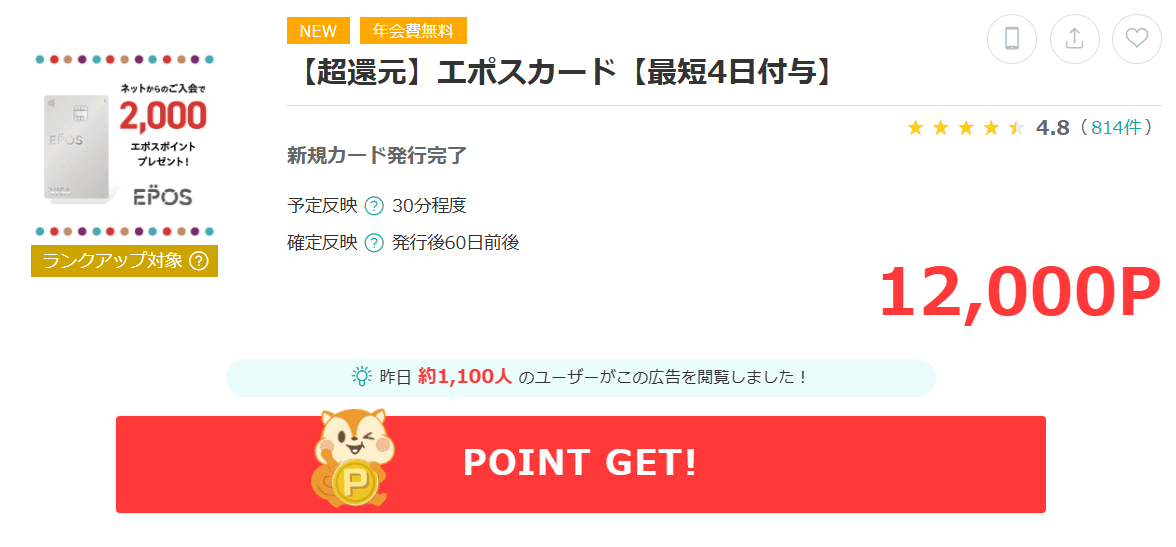Toggle the heart favorite icon
This screenshot has height=547, width=1176.
(1137, 38)
